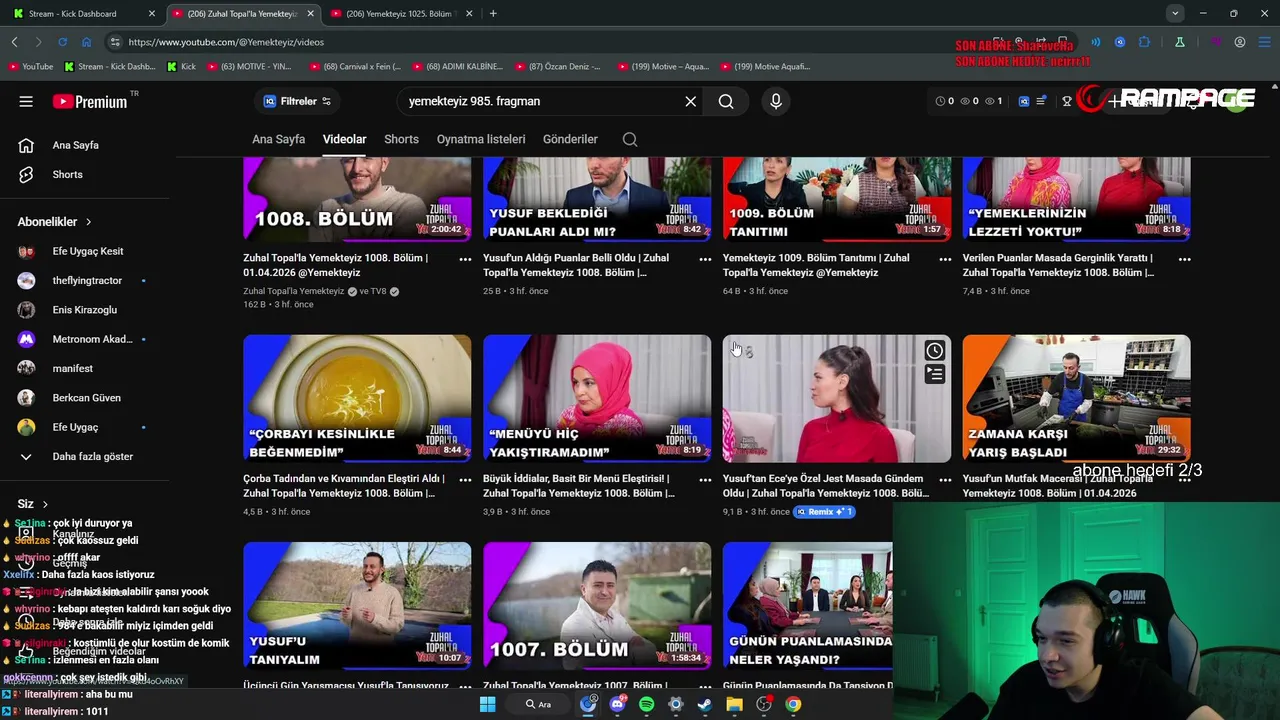Image resolution: width=1280 pixels, height=720 pixels.
Task: Open options menu for Yemekteyiz 1009. Bölüm Tanıtımı
Action: tap(945, 259)
